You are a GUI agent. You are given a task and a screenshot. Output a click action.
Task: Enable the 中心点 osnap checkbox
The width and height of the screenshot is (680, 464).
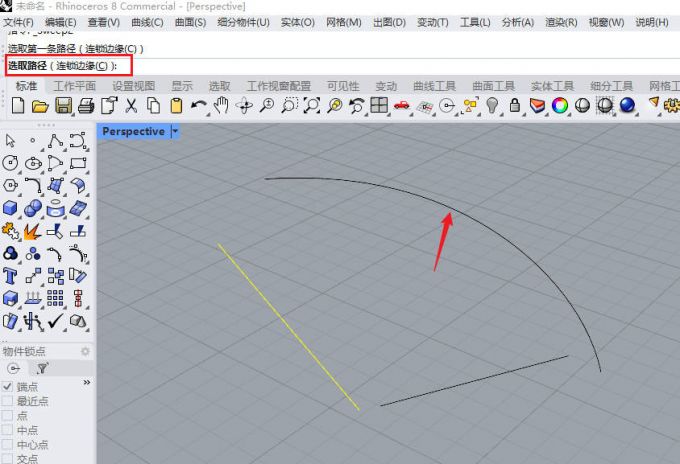tap(7, 444)
